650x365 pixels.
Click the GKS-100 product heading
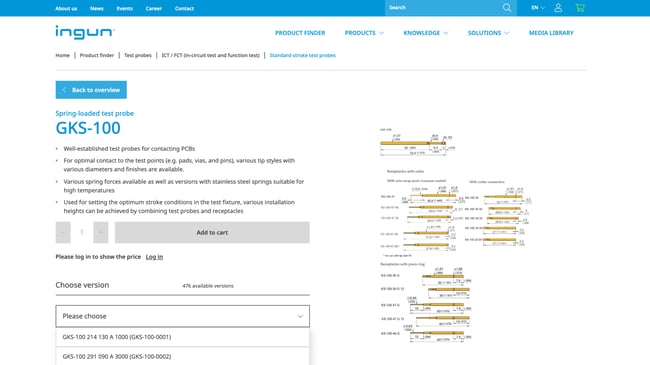click(88, 128)
